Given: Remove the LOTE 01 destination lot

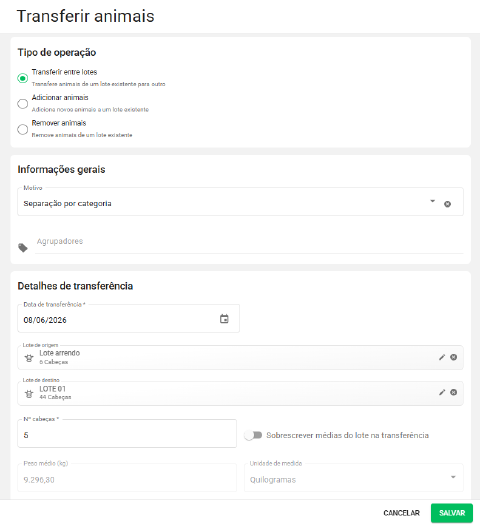Looking at the screenshot, I should [x=453, y=392].
